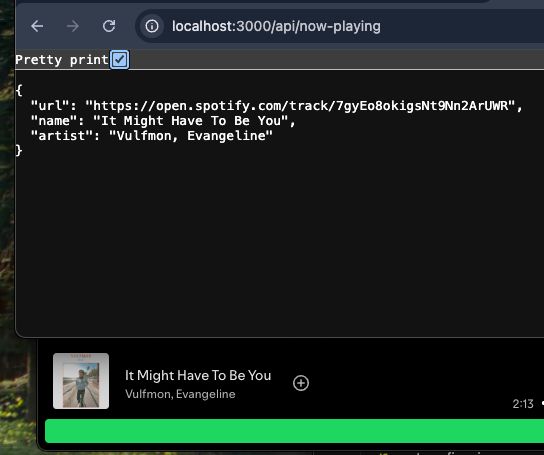
Task: Click the 2:13 elapsed time
Action: [523, 404]
